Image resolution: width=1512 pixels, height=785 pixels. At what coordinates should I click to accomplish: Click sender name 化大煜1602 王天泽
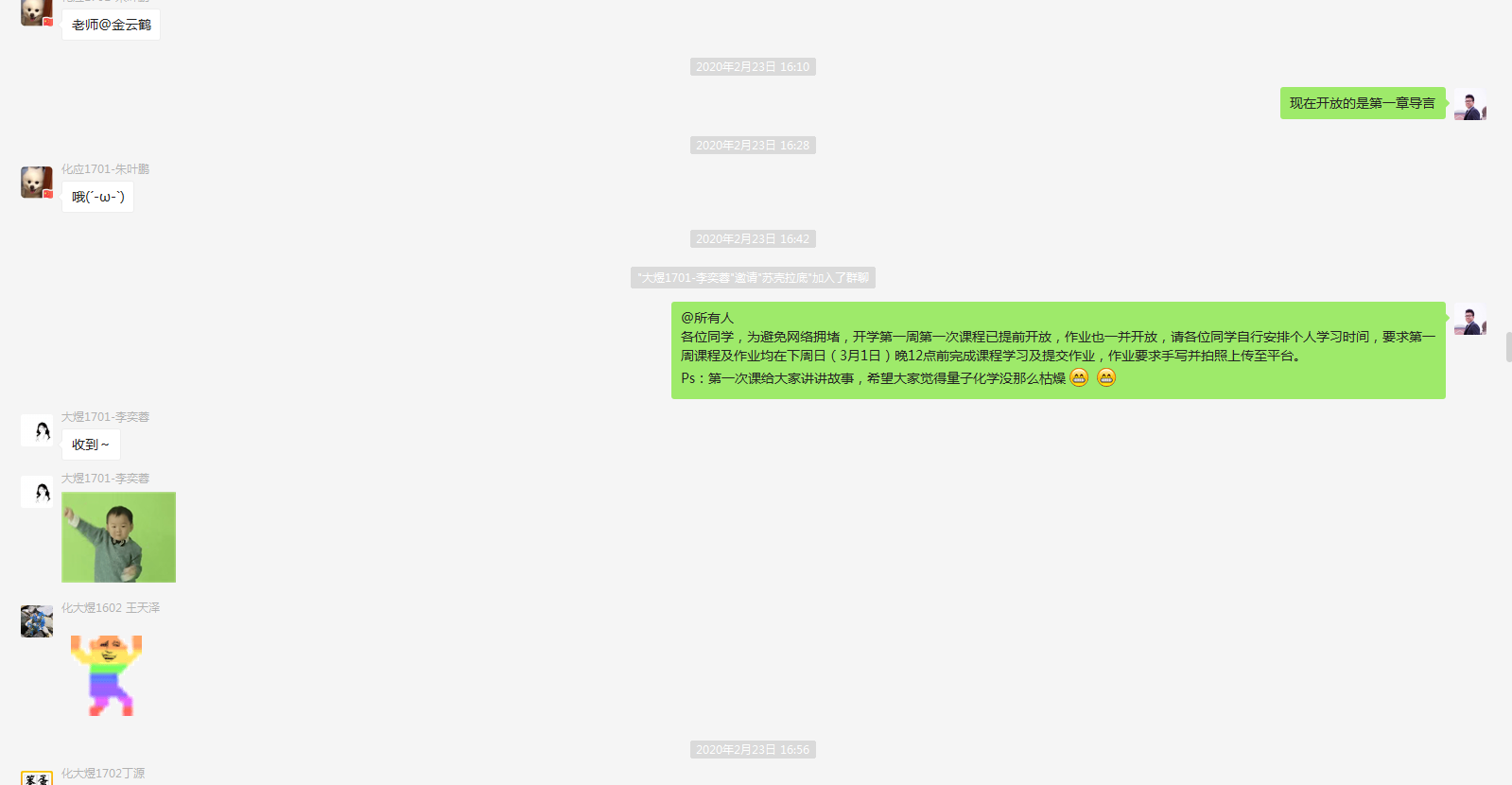[111, 608]
